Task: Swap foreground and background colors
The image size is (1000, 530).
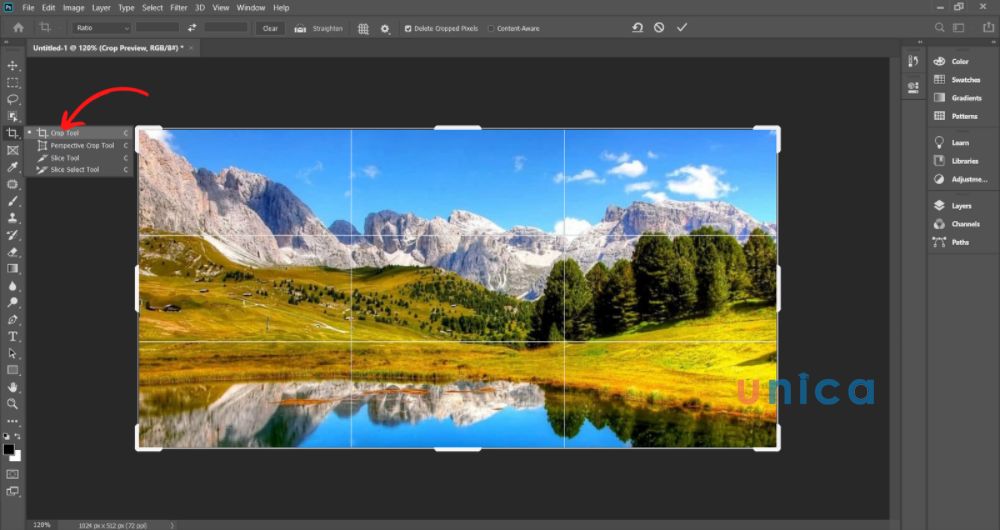Action: (17, 436)
